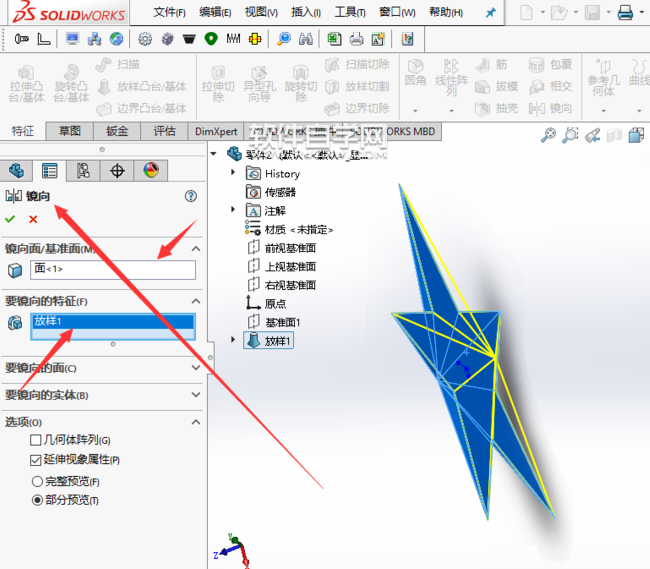Collapse the Features to Mirror section
Viewport: 650px width, 569px height.
pyautogui.click(x=196, y=301)
